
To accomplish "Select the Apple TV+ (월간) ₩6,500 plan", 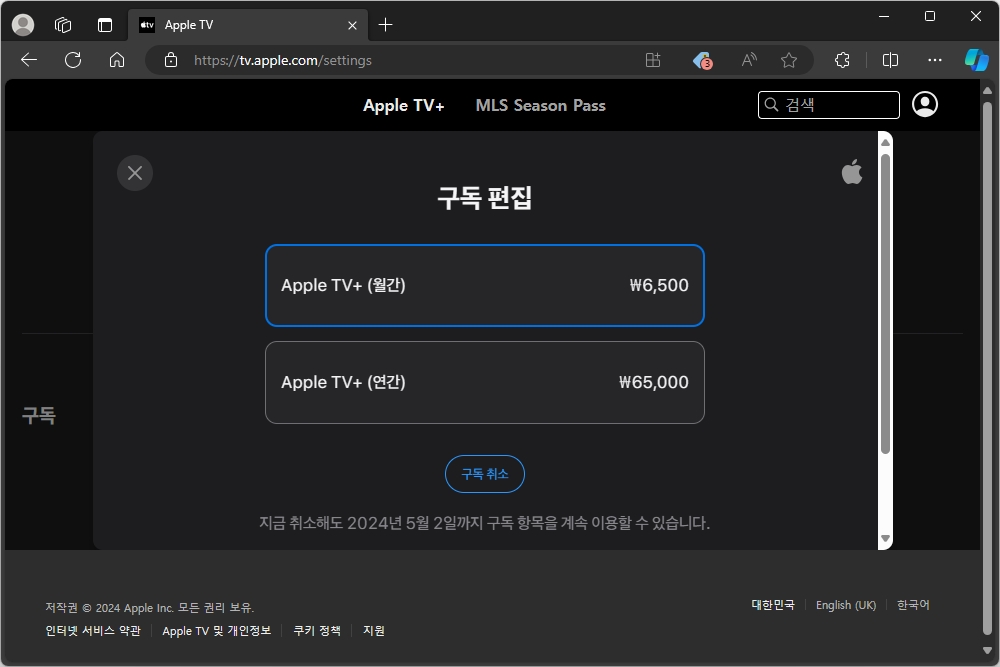I will coord(485,285).
